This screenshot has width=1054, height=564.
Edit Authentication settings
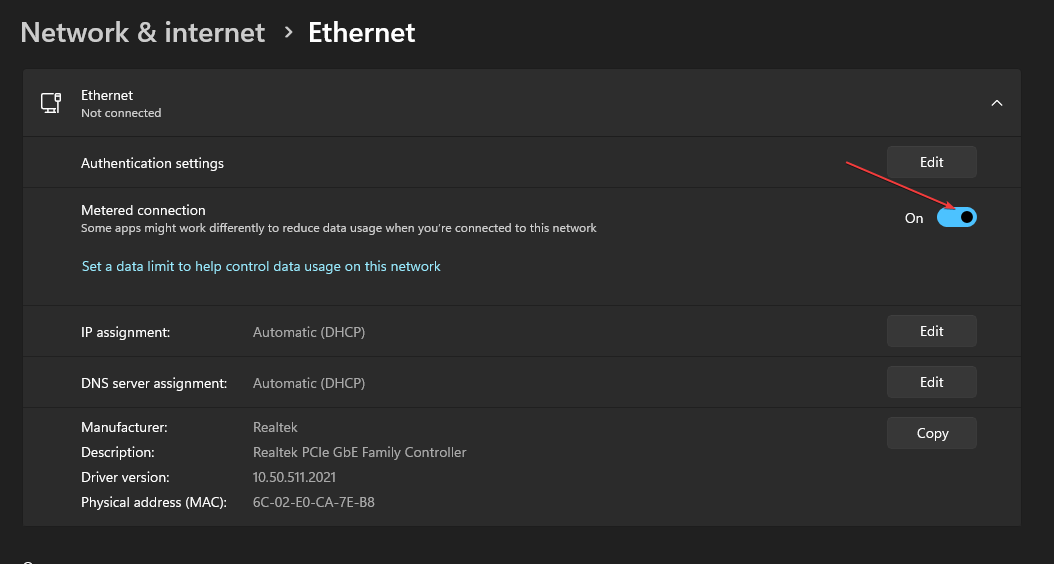(x=931, y=162)
